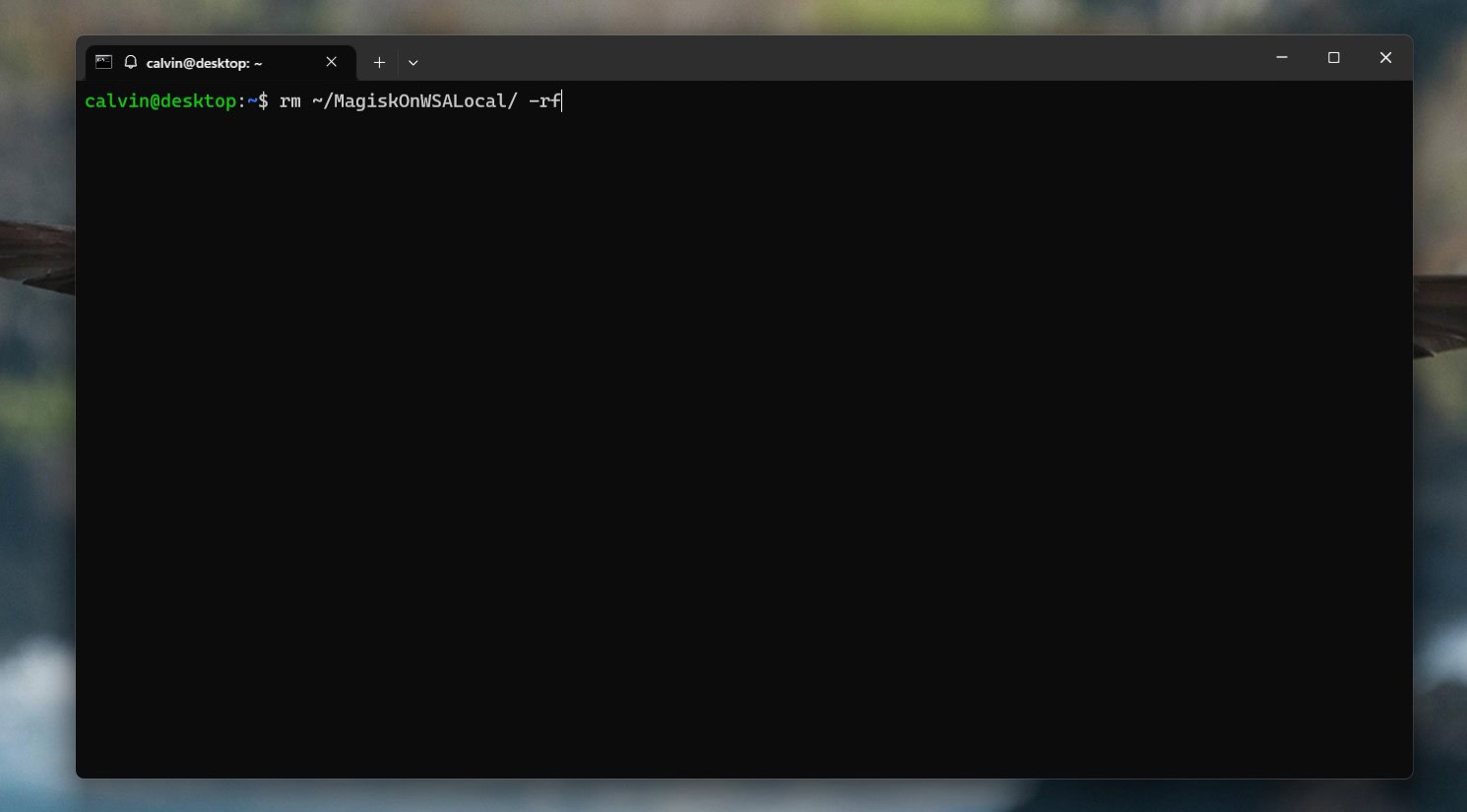Click the -rf flag in command
The width and height of the screenshot is (1467, 812).
tap(544, 101)
